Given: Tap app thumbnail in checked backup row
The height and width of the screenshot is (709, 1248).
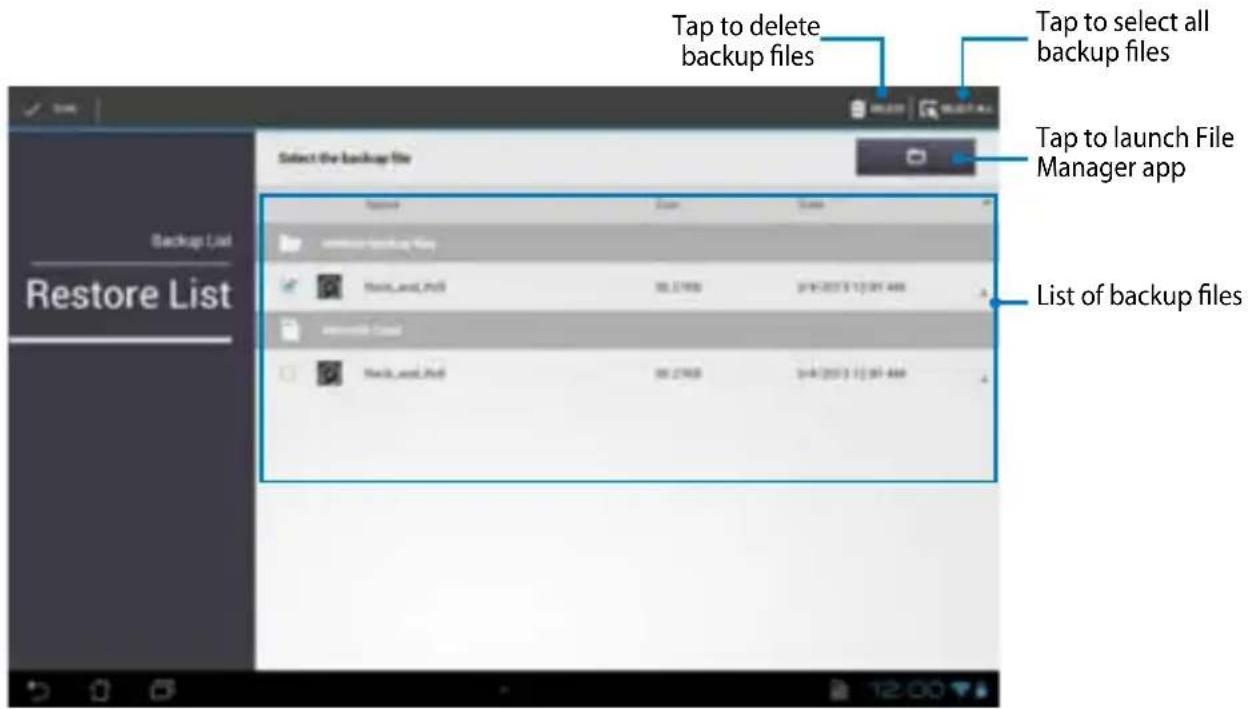Looking at the screenshot, I should point(330,289).
